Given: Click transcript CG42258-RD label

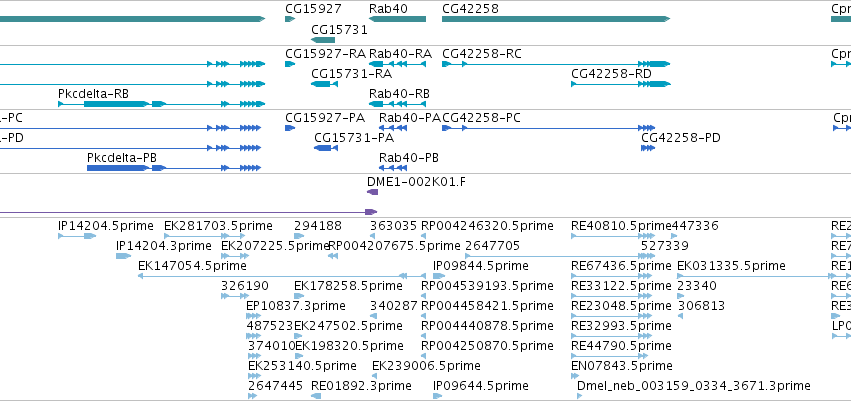Looking at the screenshot, I should [611, 74].
